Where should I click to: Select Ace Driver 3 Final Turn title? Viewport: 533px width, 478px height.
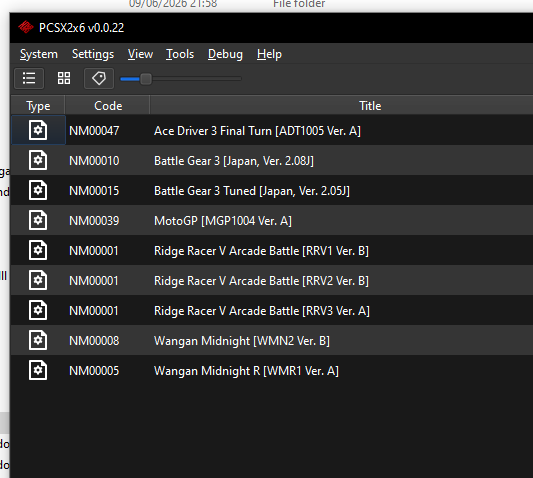click(257, 131)
